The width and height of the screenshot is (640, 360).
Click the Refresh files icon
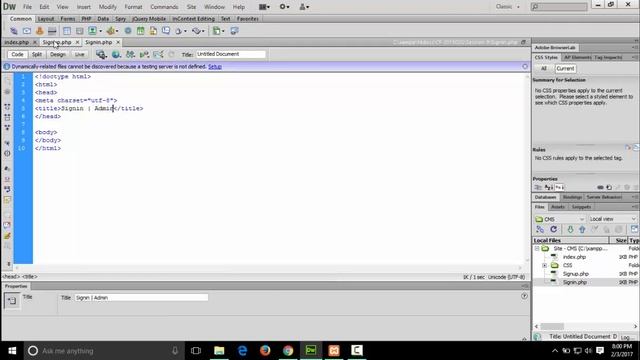pyautogui.click(x=553, y=230)
